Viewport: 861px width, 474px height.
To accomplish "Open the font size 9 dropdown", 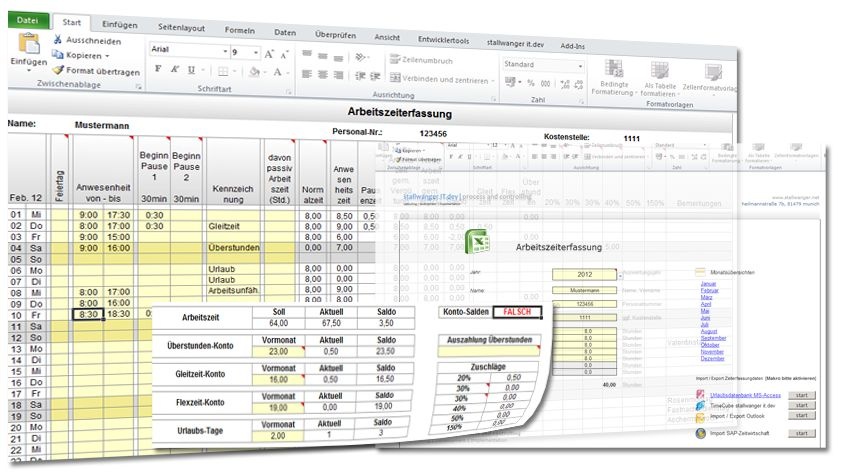I will 256,53.
